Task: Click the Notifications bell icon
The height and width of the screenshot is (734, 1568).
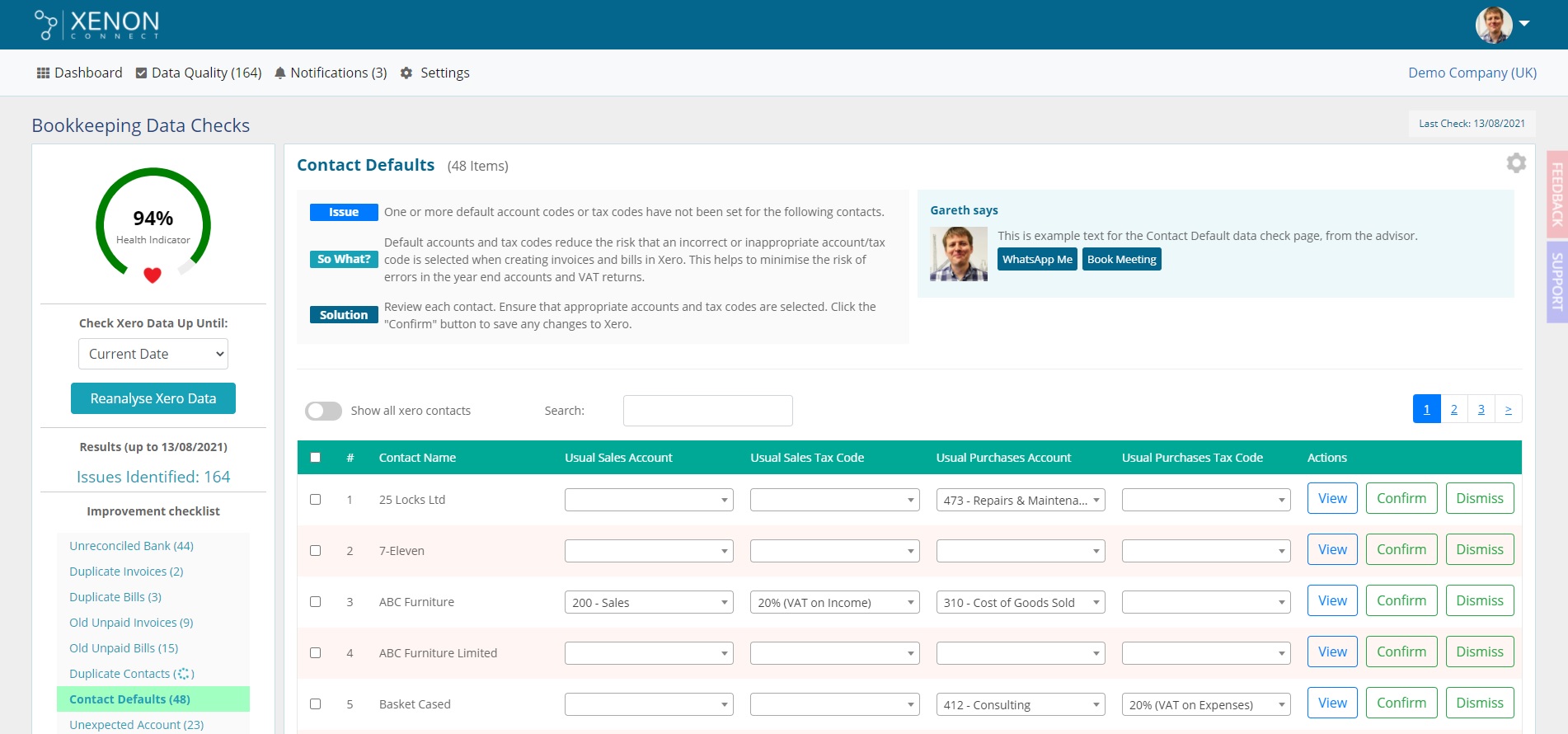Action: pos(280,73)
